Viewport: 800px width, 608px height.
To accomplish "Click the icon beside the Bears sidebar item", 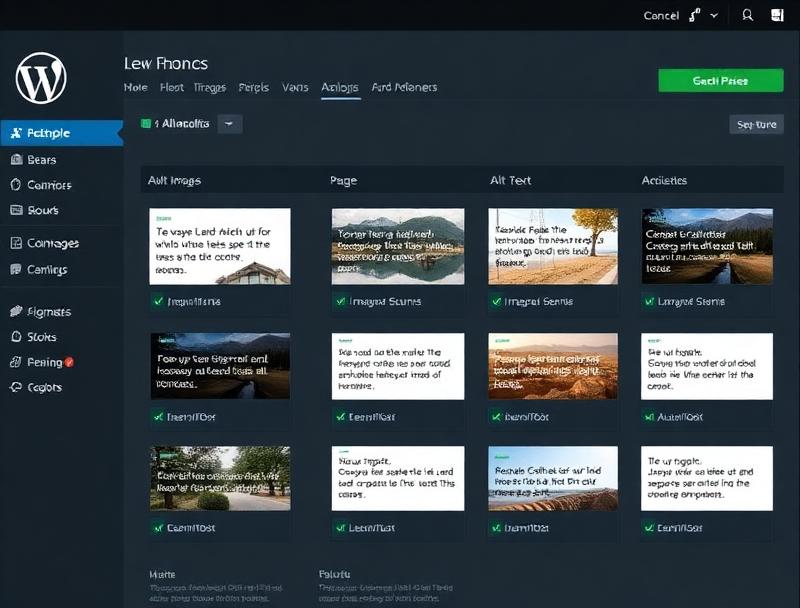I will (x=16, y=160).
